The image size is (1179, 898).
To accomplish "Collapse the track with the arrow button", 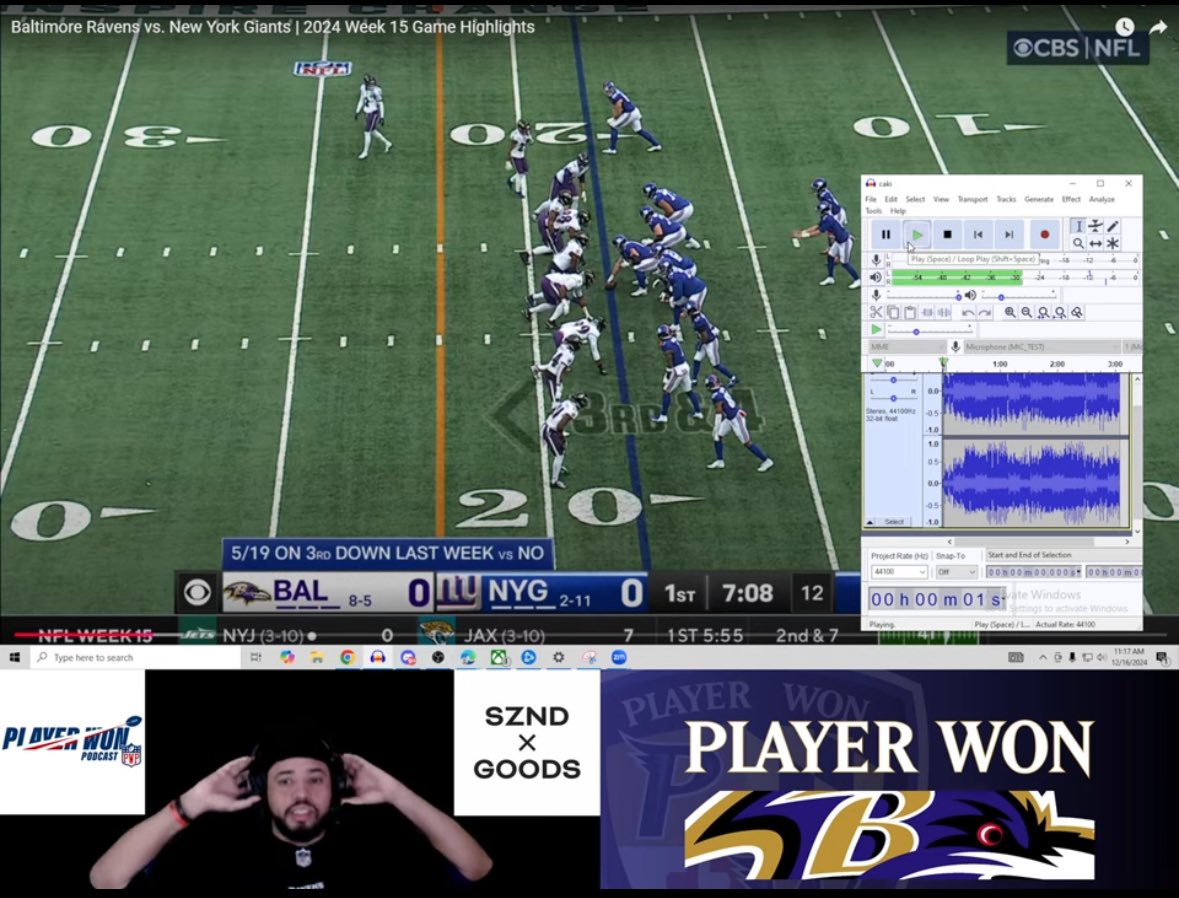I will (870, 521).
